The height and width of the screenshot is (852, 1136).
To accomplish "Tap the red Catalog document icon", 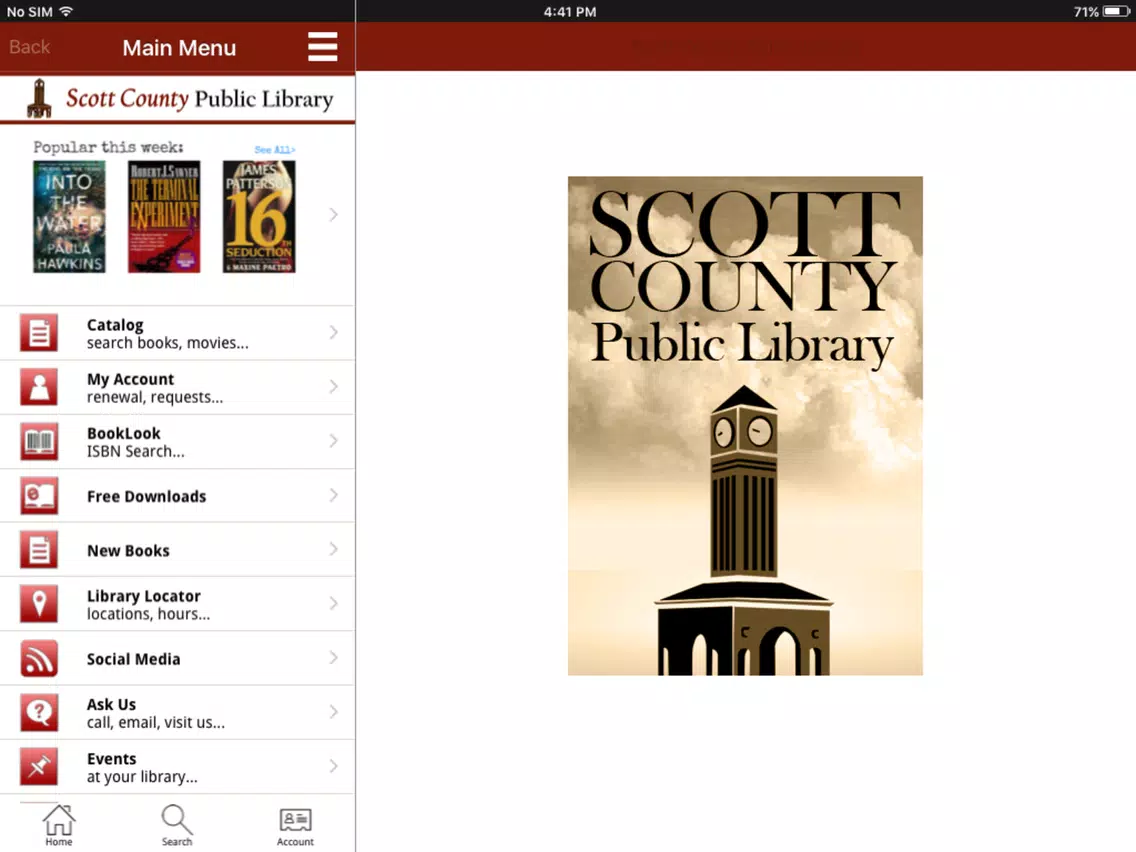I will click(39, 333).
